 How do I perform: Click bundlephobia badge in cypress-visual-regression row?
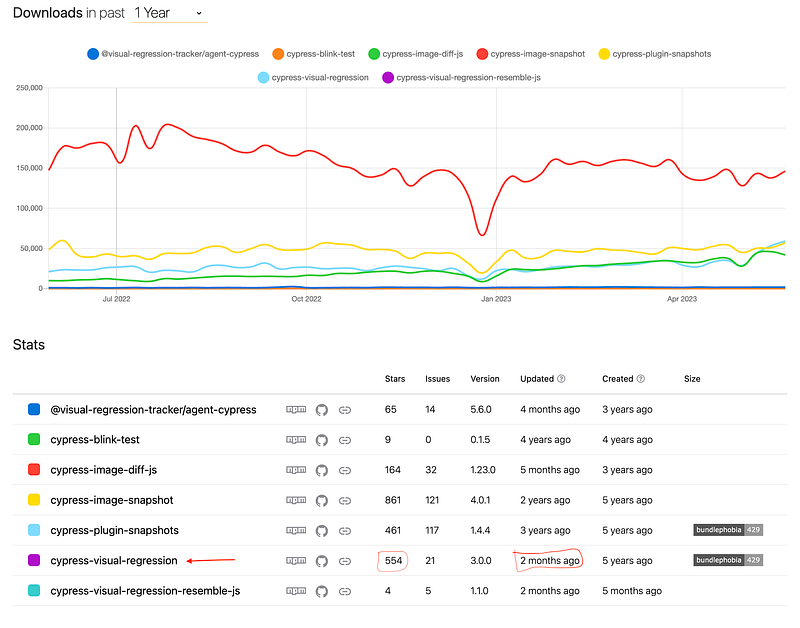coord(728,560)
